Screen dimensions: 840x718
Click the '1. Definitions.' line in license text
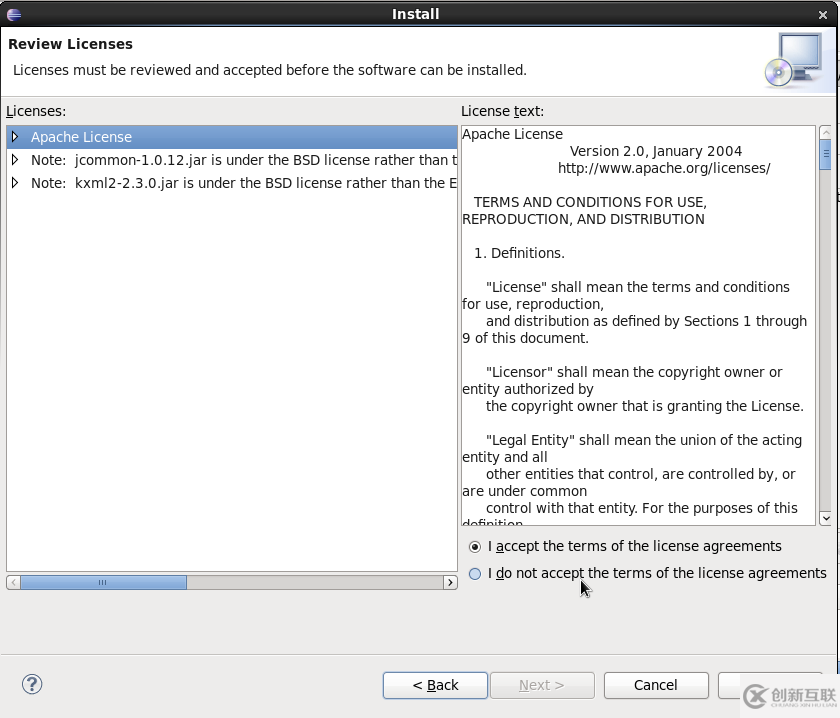tap(519, 253)
